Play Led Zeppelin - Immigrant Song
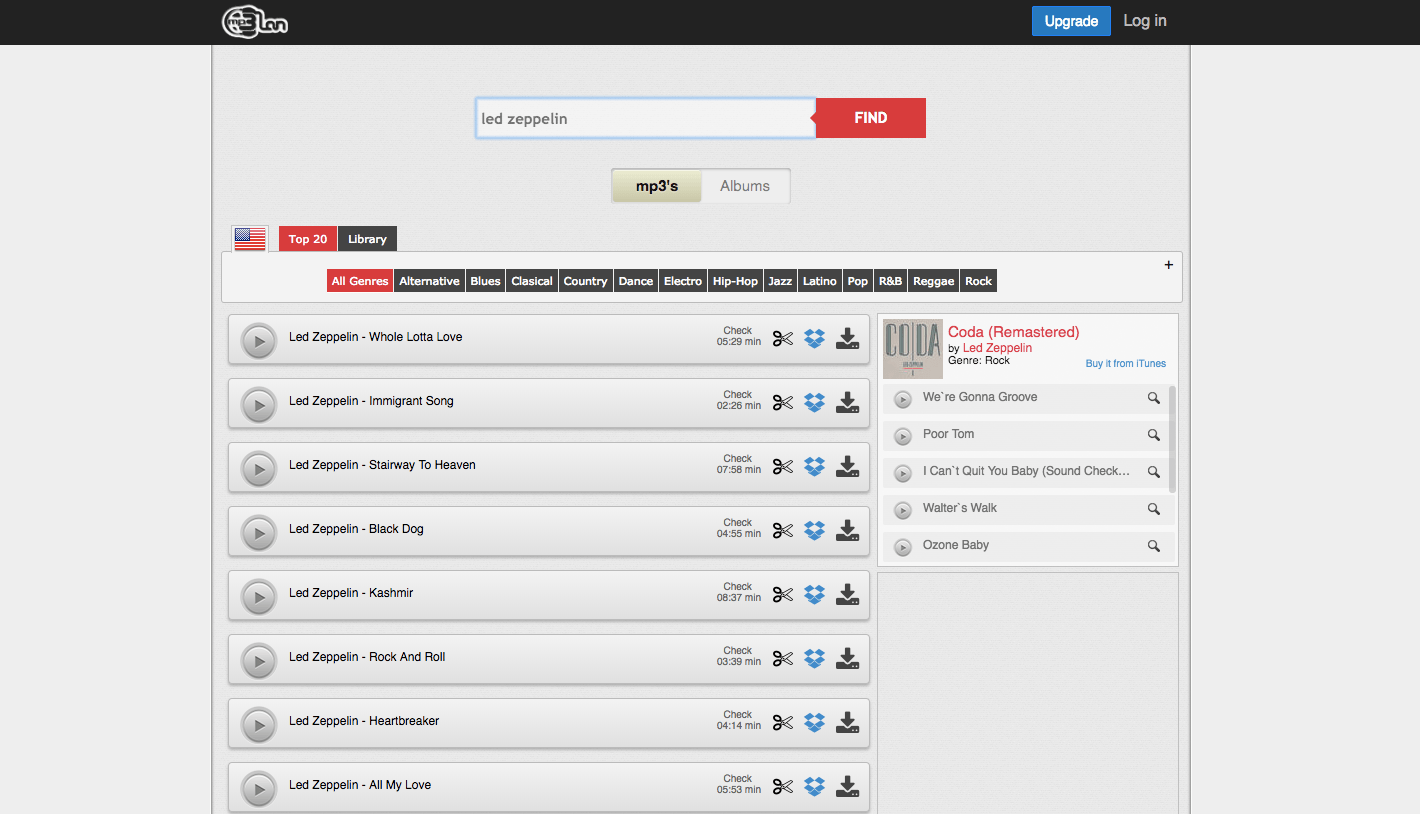1420x814 pixels. 259,405
